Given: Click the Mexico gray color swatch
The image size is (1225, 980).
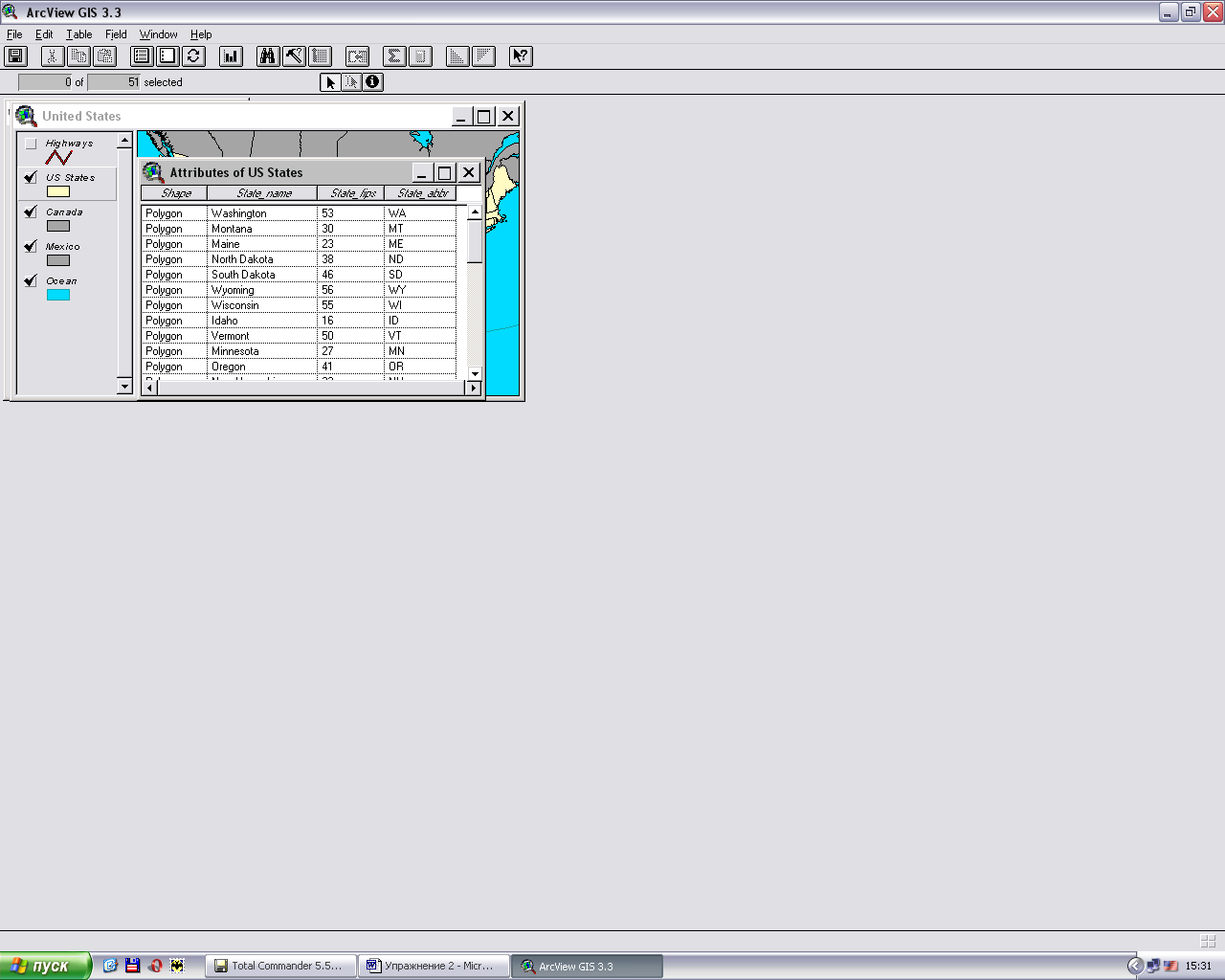Looking at the screenshot, I should 58,260.
